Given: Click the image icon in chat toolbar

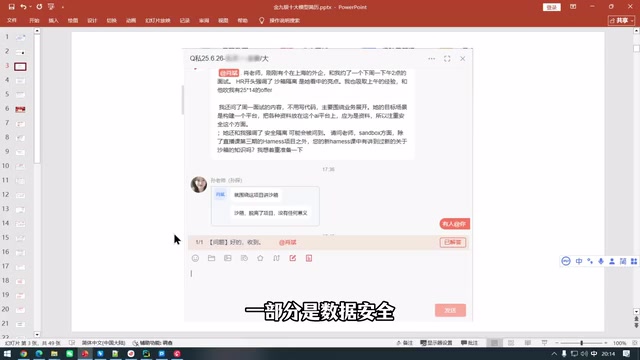Looking at the screenshot, I should coord(228,258).
